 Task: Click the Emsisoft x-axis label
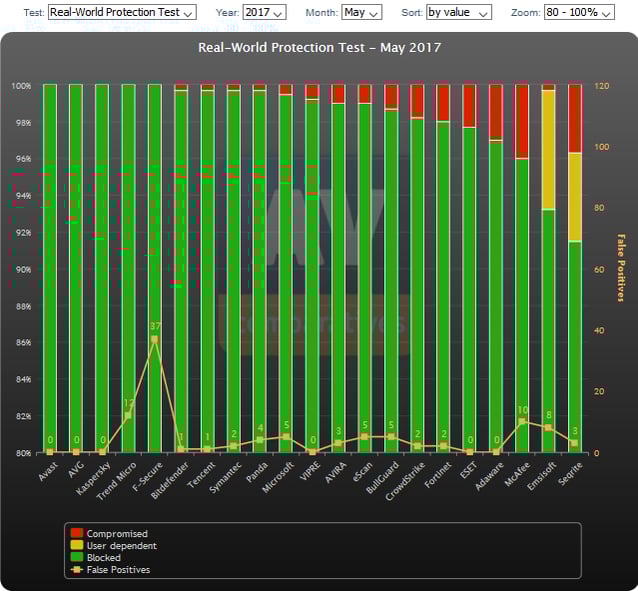pyautogui.click(x=542, y=476)
